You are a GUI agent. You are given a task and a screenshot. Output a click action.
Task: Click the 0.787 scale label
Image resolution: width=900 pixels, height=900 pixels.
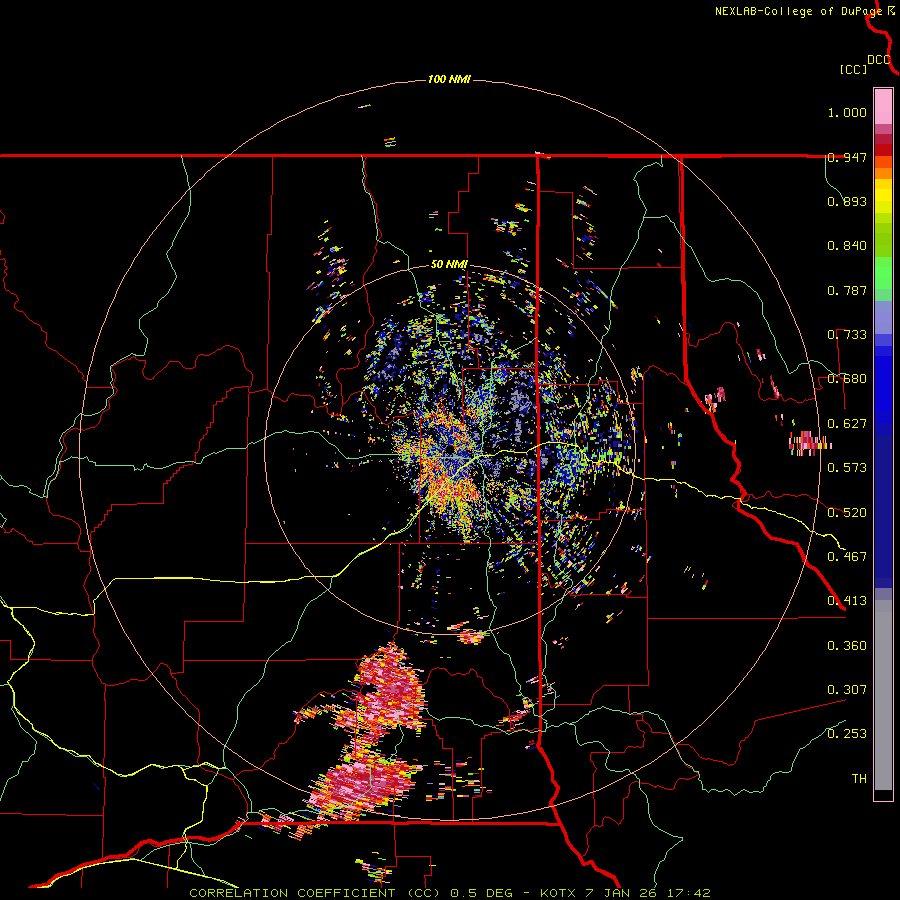click(847, 290)
